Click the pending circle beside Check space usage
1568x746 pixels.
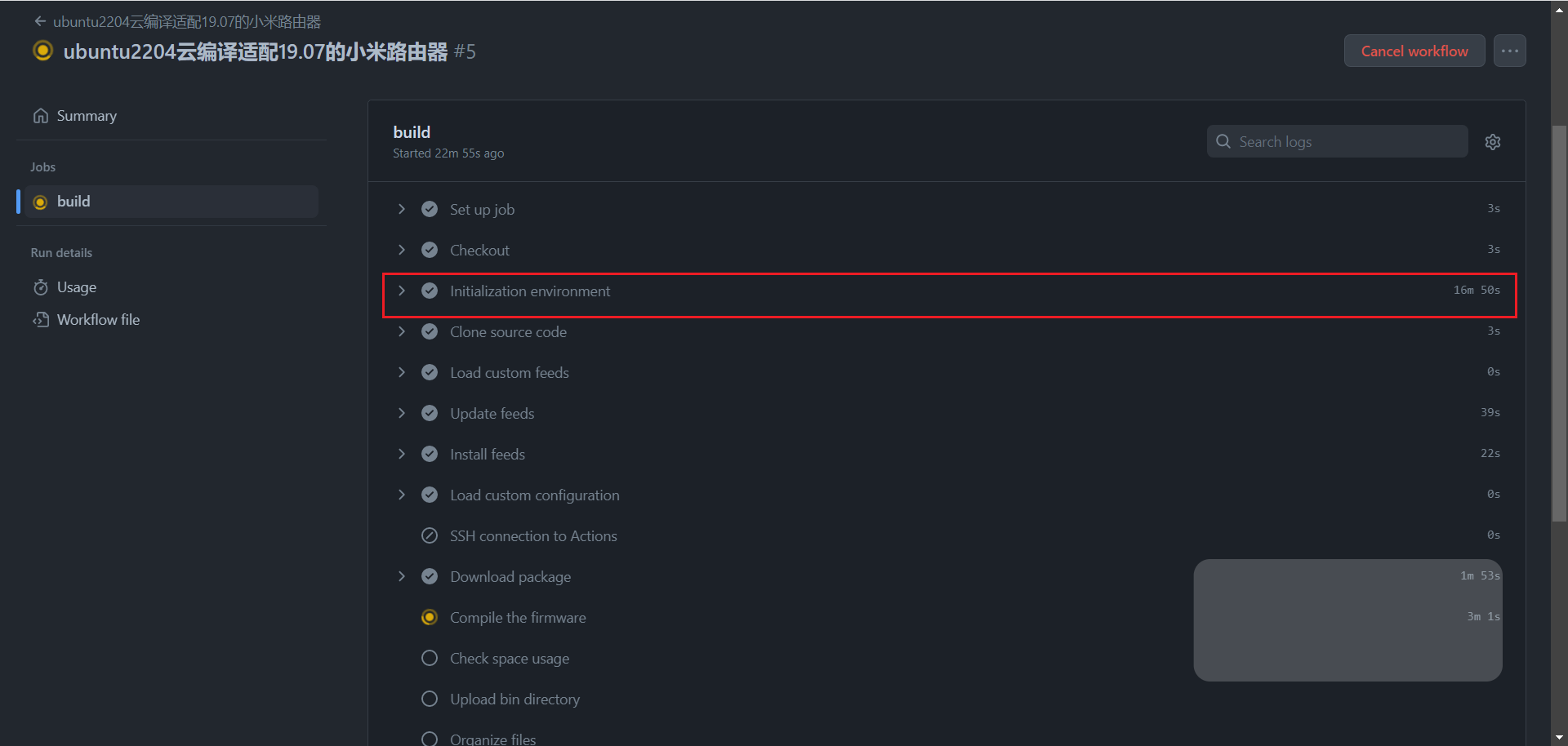coord(430,658)
